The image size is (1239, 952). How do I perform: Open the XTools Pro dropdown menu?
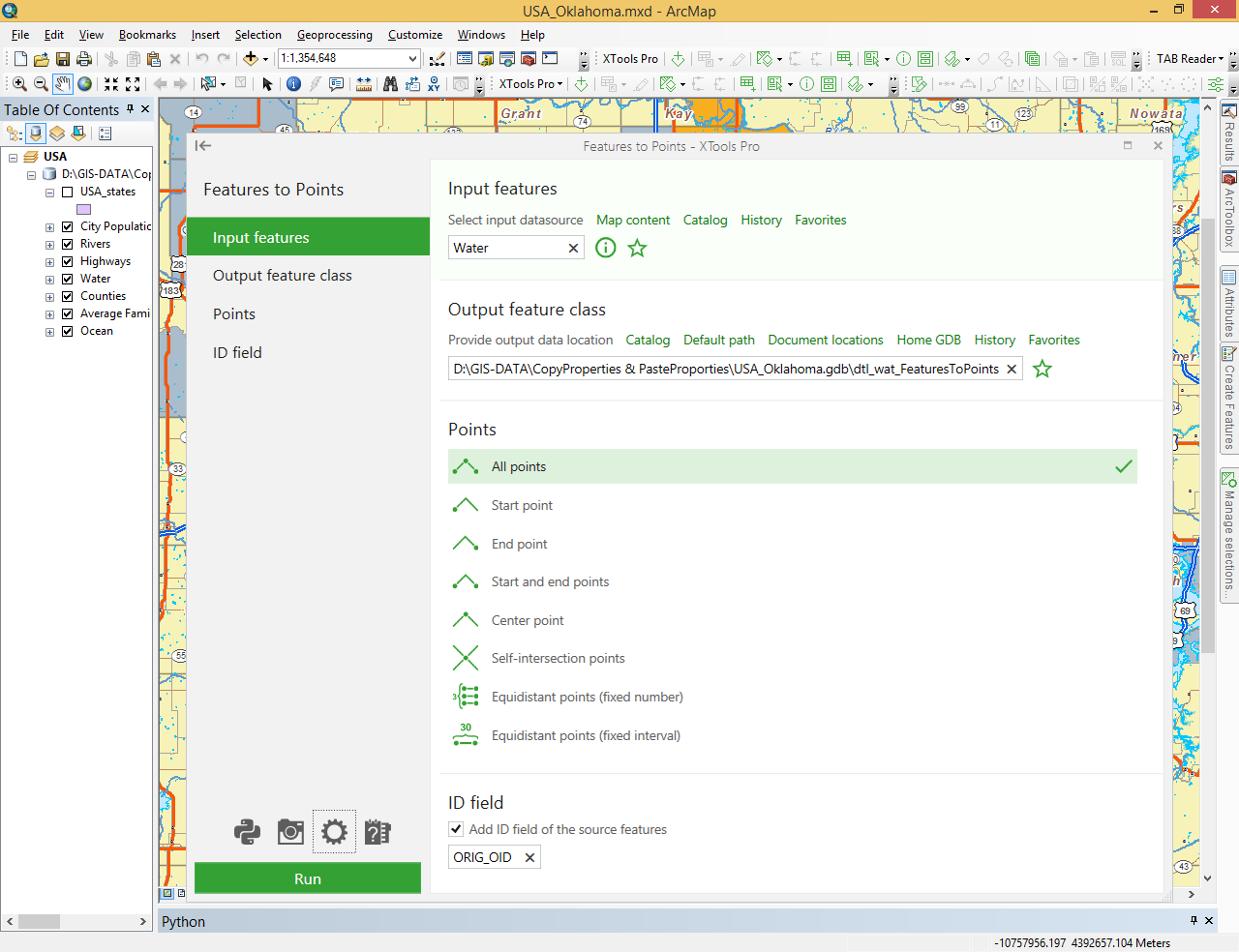pyautogui.click(x=530, y=84)
